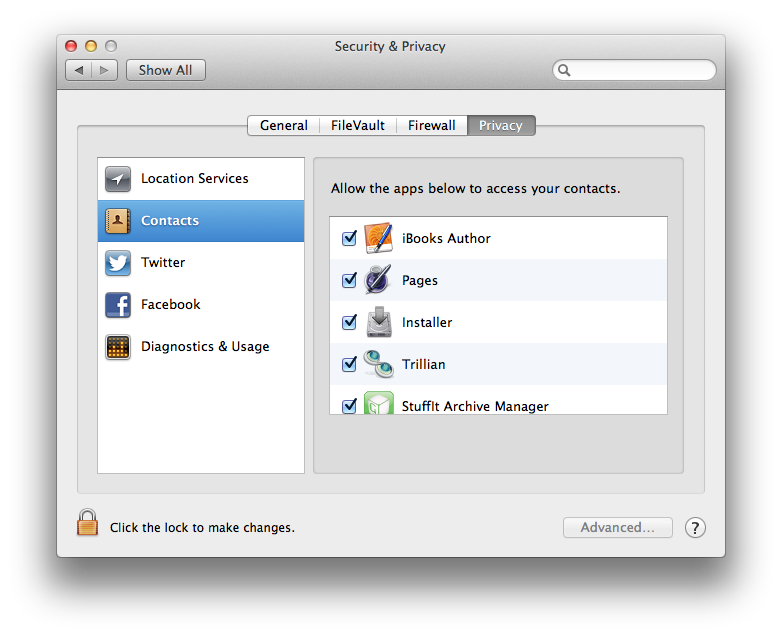Click the Twitter bird icon

[118, 263]
